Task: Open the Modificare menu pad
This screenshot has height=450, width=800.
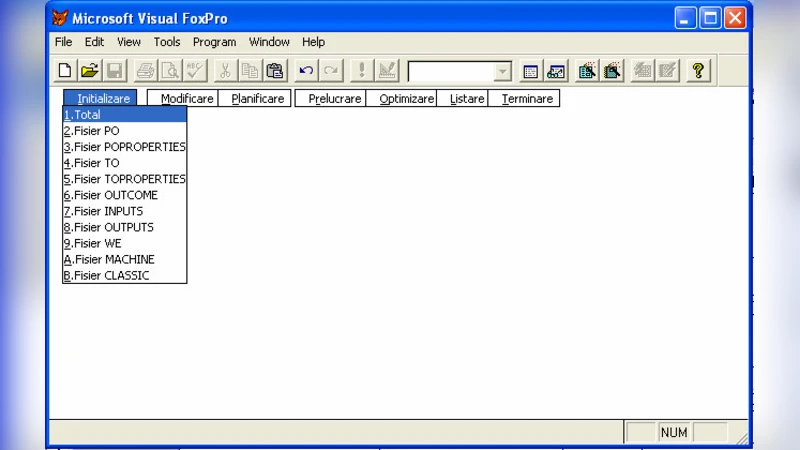Action: (x=187, y=99)
